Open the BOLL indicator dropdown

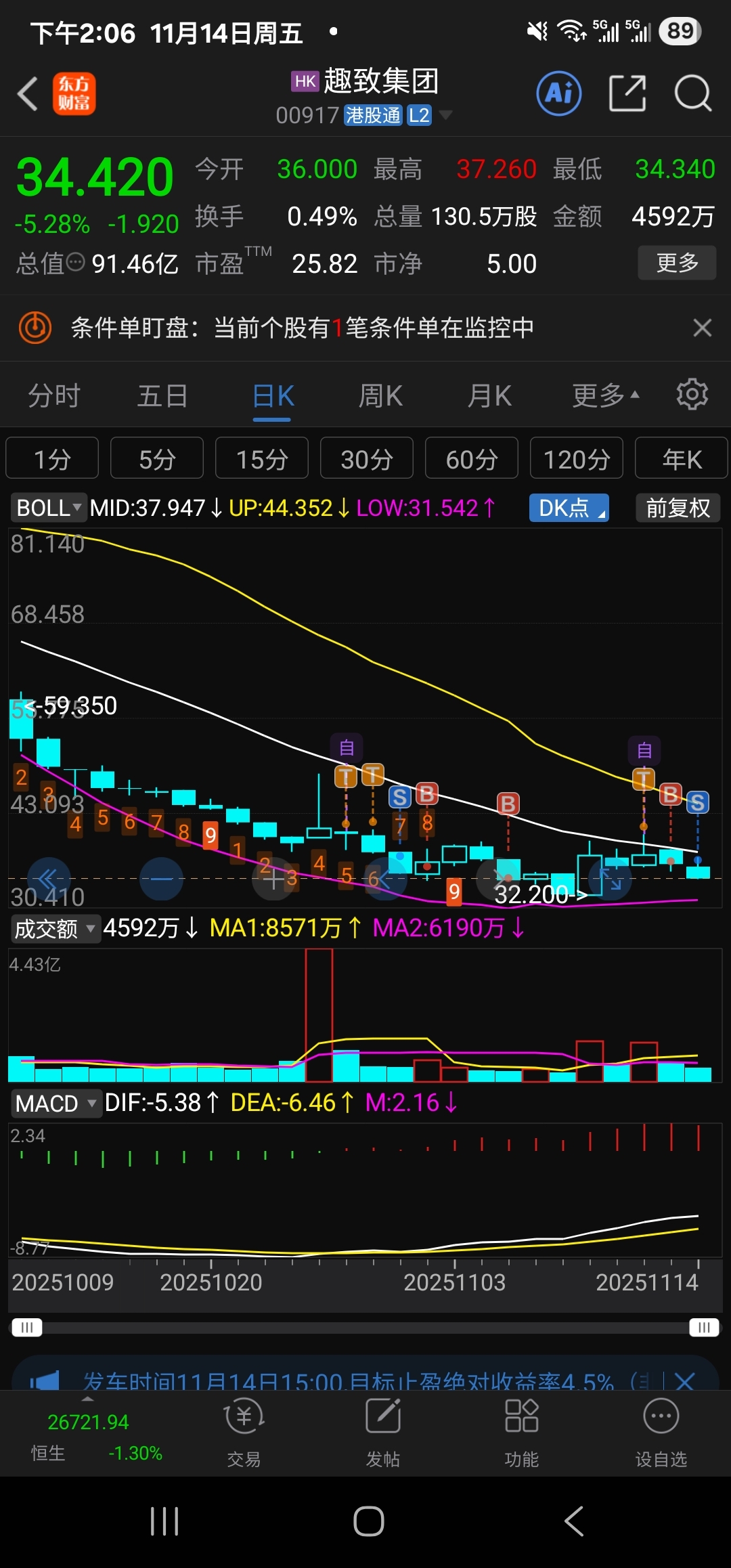[x=49, y=508]
